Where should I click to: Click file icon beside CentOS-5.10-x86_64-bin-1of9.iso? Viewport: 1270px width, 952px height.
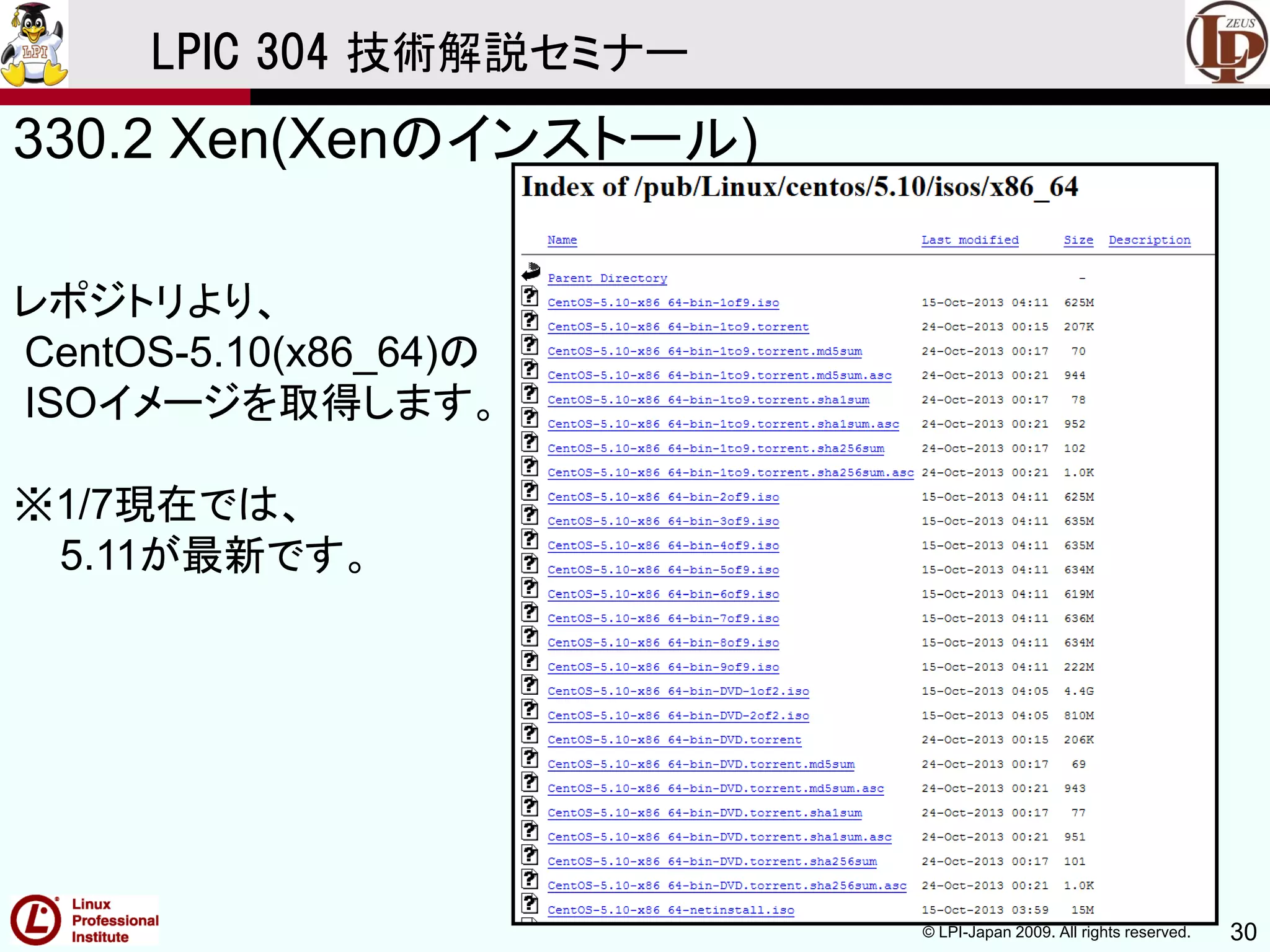point(530,296)
